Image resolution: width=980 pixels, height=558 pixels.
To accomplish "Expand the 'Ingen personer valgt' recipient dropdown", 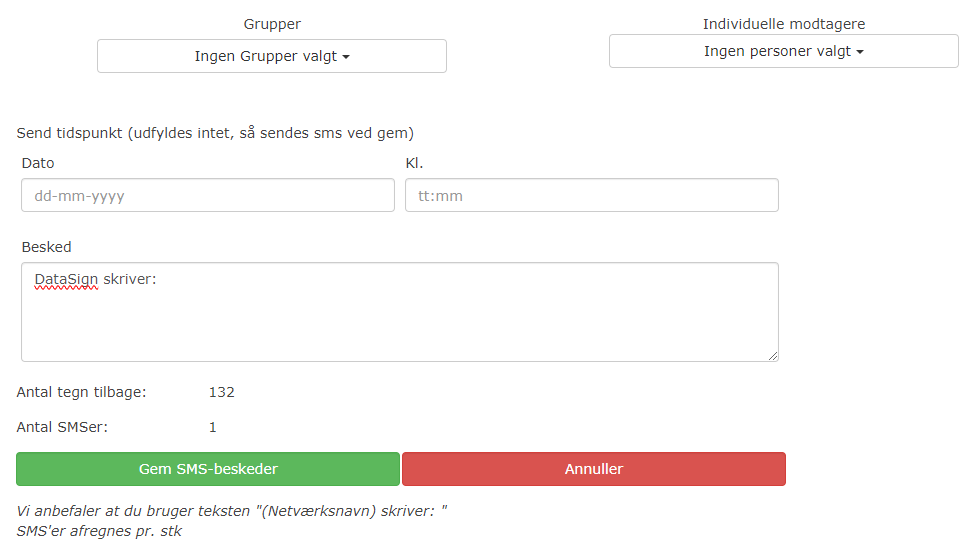I will (x=783, y=51).
